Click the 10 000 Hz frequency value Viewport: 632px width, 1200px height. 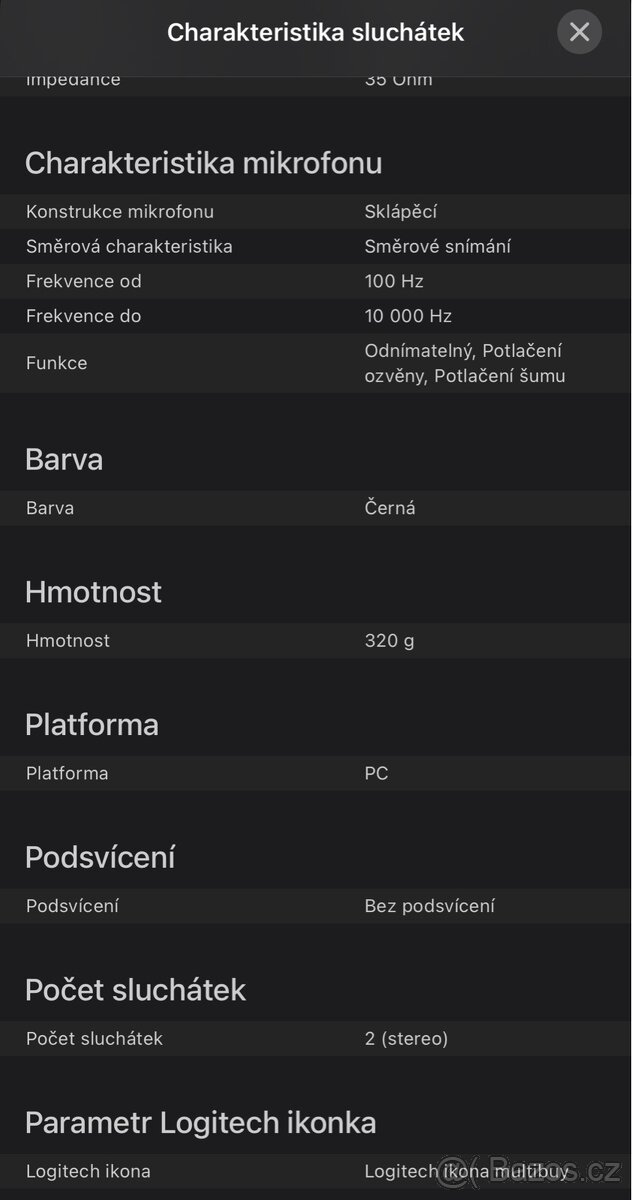pos(408,316)
